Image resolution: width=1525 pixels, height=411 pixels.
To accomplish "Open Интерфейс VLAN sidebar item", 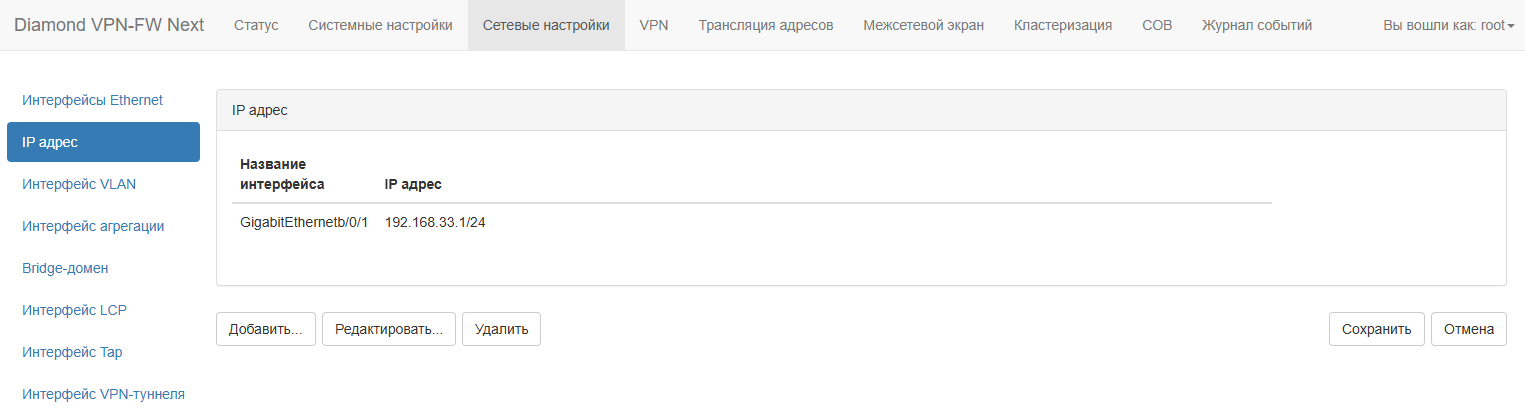I will coord(79,184).
